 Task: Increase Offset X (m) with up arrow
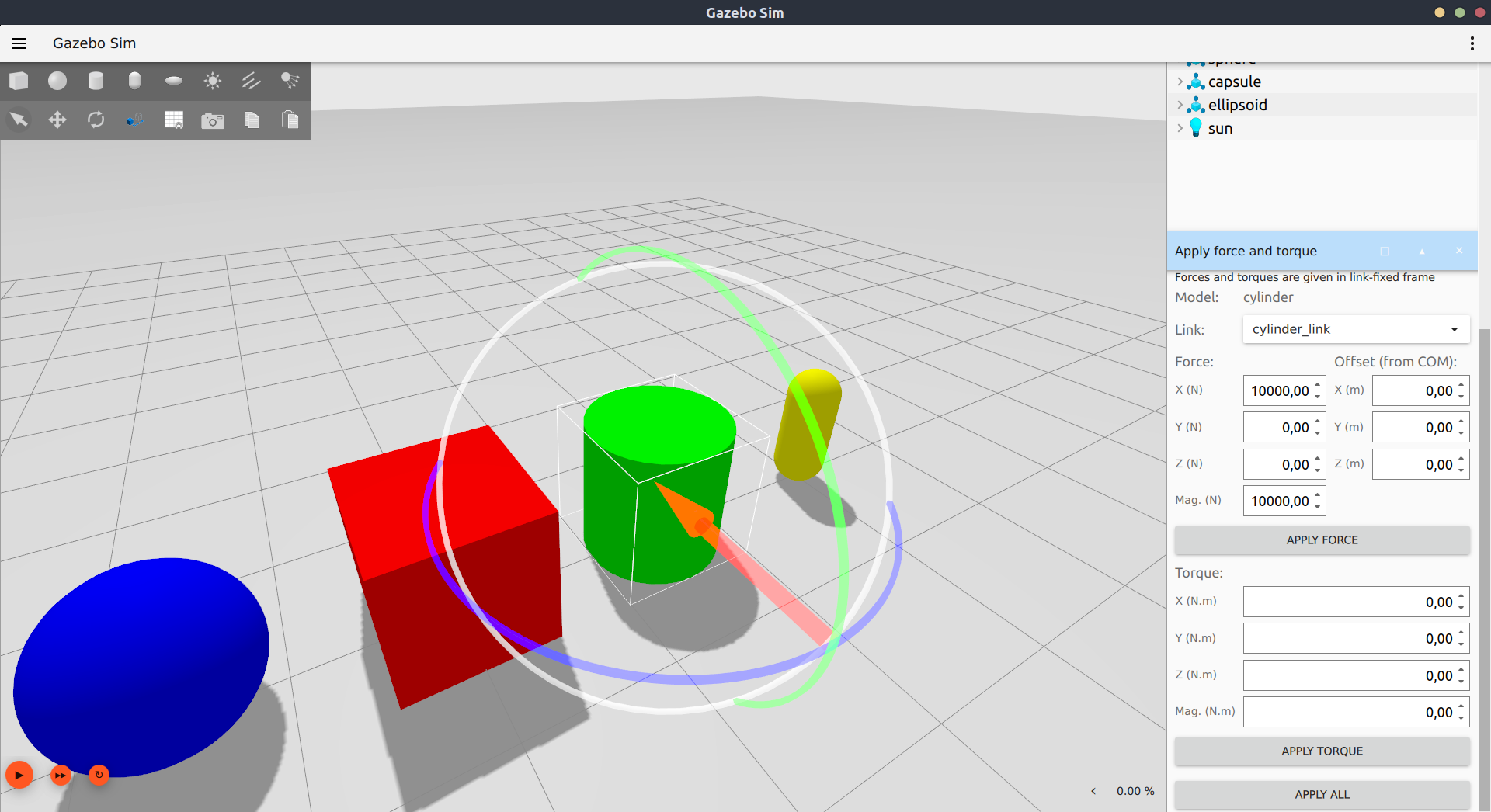1461,384
